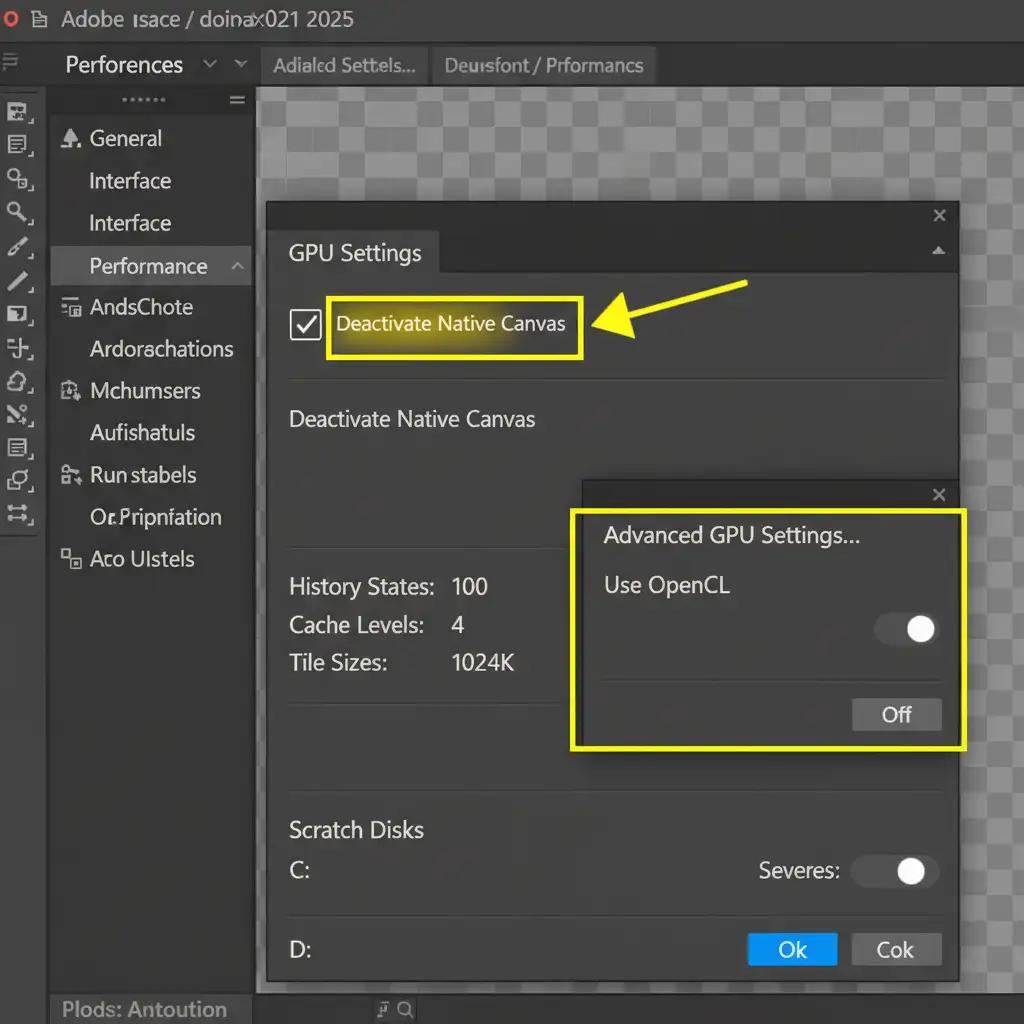
Task: Toggle the Severes switch under Scratch Disks
Action: 896,871
